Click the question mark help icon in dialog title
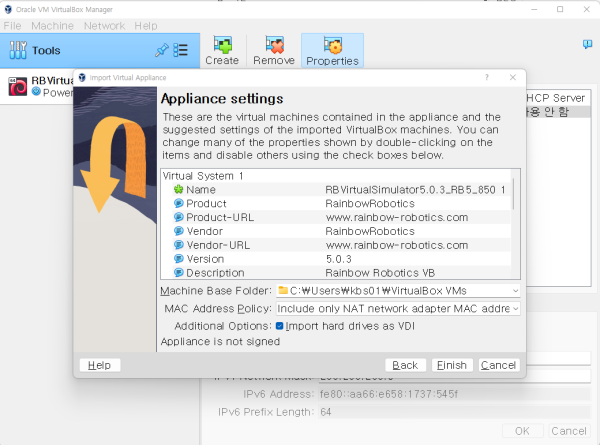600x445 pixels. click(x=487, y=77)
